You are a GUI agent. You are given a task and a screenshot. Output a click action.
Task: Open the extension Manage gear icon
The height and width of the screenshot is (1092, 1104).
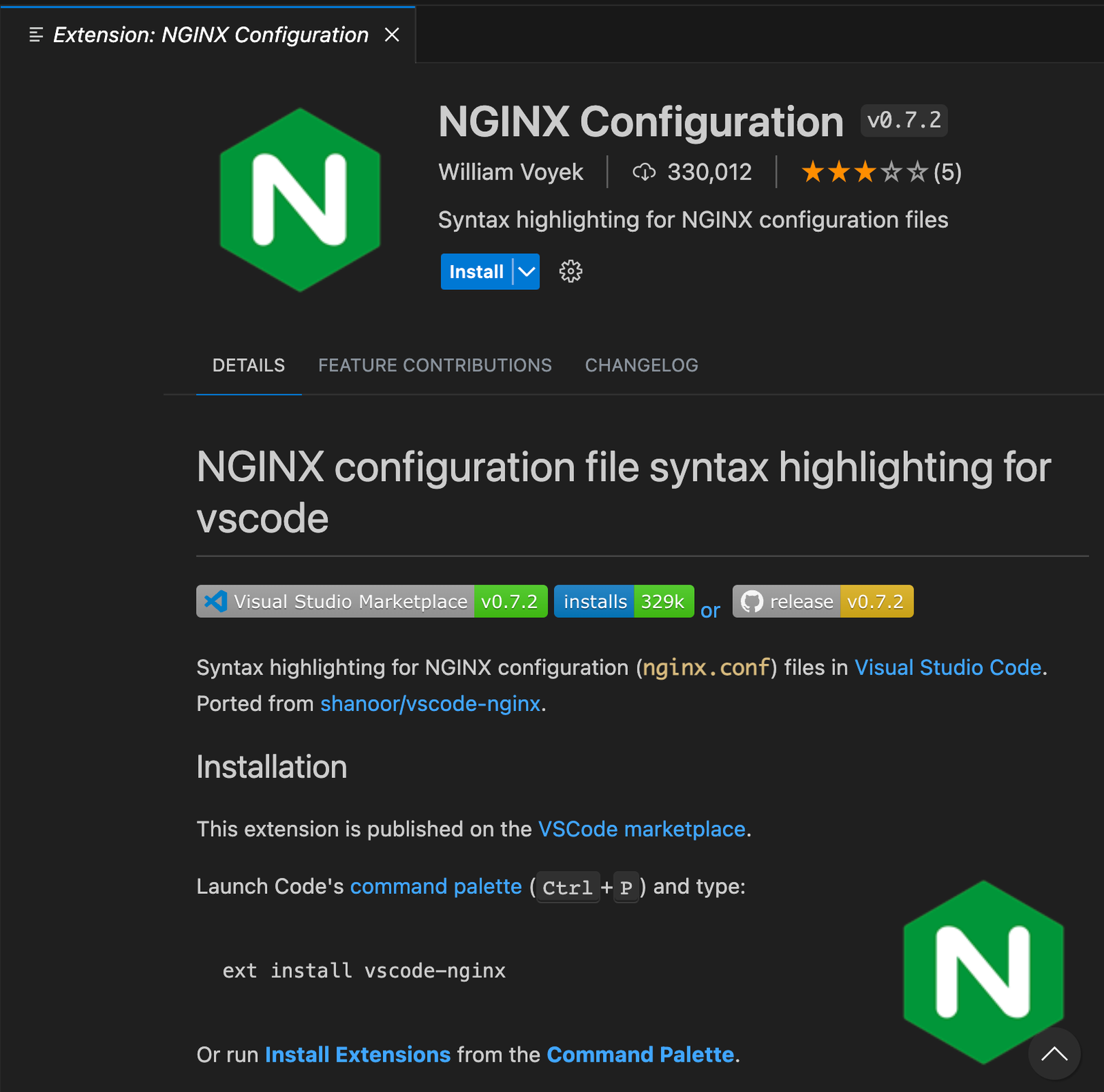[570, 271]
